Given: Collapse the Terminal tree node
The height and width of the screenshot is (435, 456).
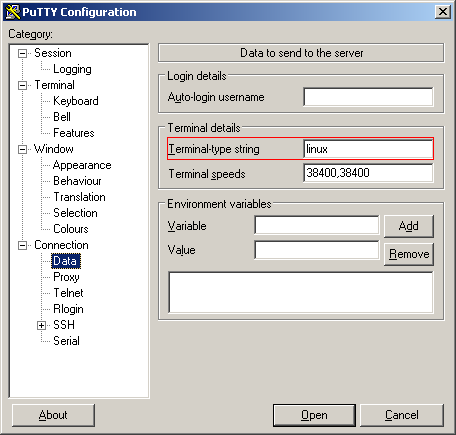Looking at the screenshot, I should tap(22, 85).
